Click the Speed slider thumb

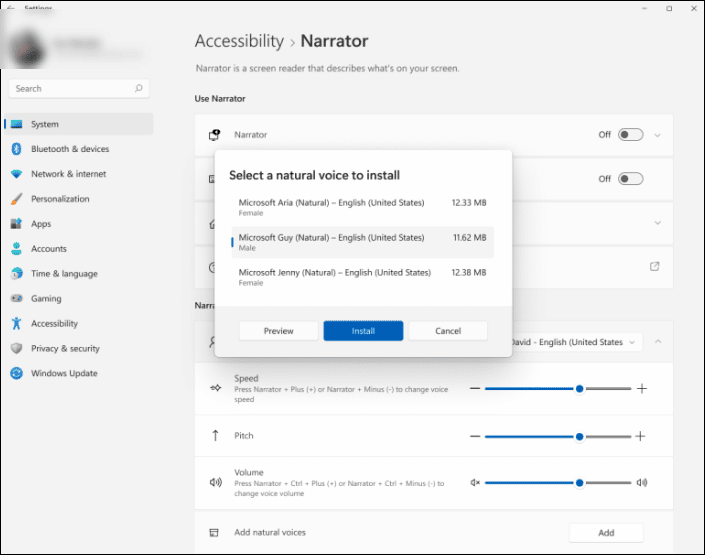point(580,389)
